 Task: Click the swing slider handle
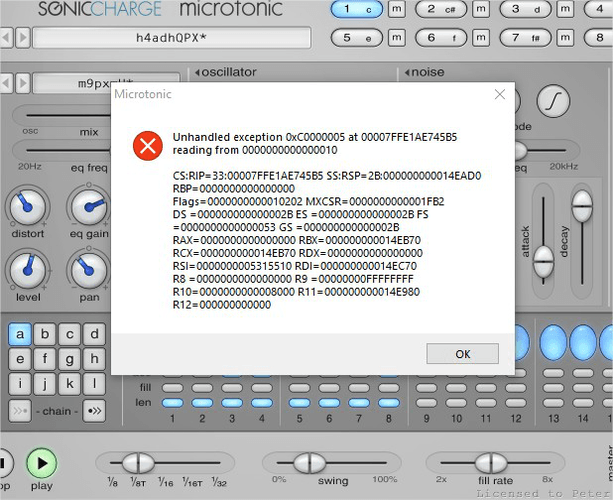[x=309, y=463]
